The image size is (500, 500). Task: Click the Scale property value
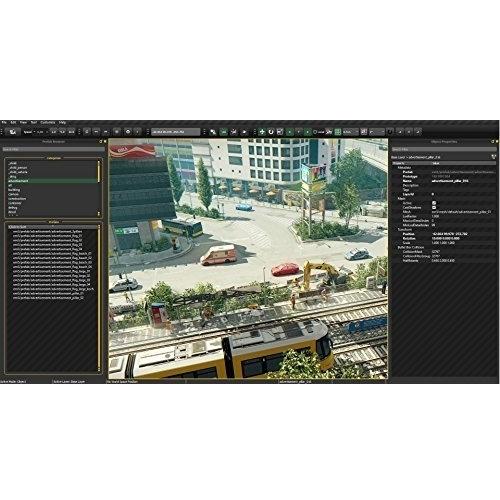tap(443, 243)
